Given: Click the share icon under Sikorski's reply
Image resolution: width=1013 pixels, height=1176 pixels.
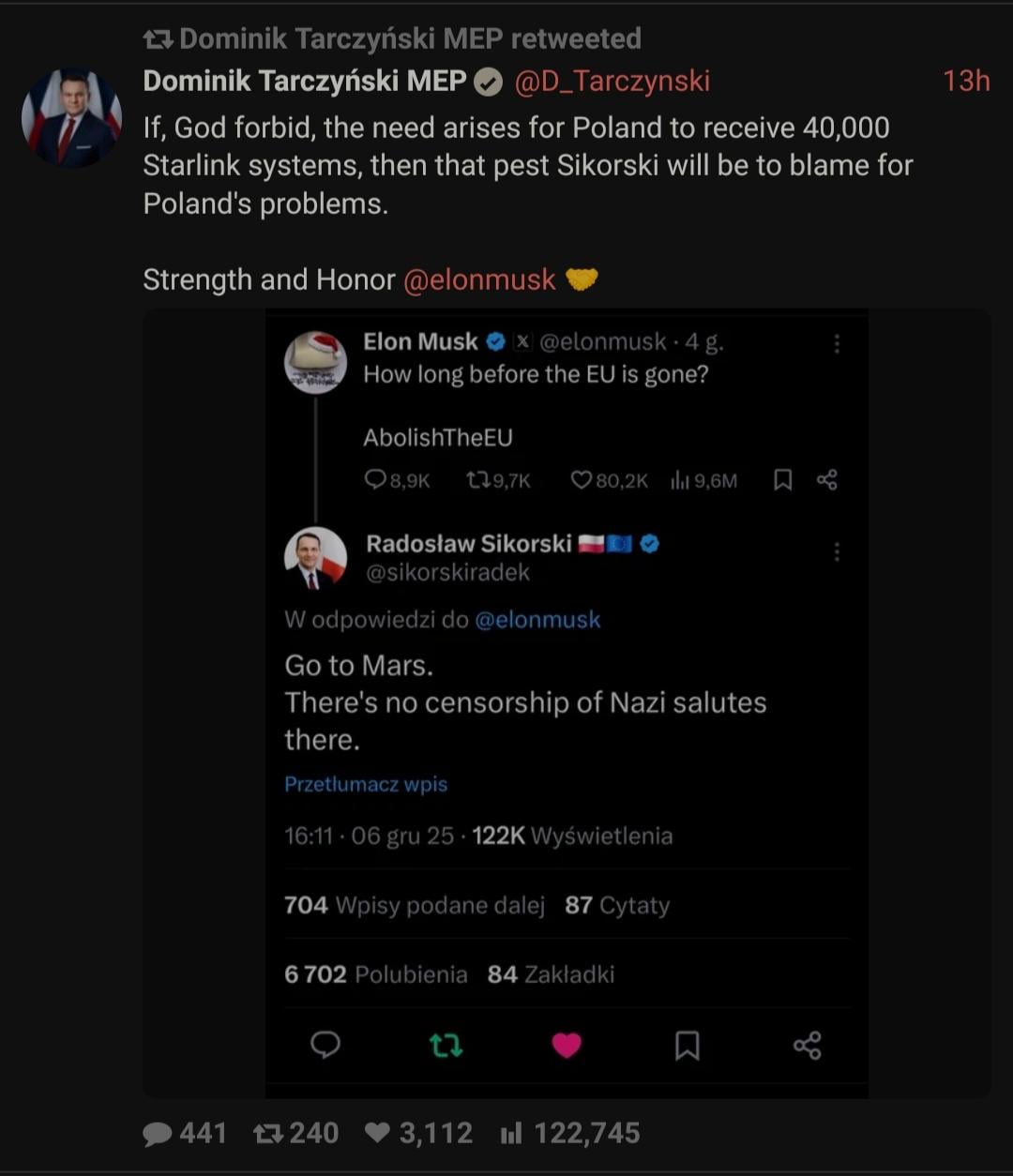Looking at the screenshot, I should click(x=807, y=1045).
